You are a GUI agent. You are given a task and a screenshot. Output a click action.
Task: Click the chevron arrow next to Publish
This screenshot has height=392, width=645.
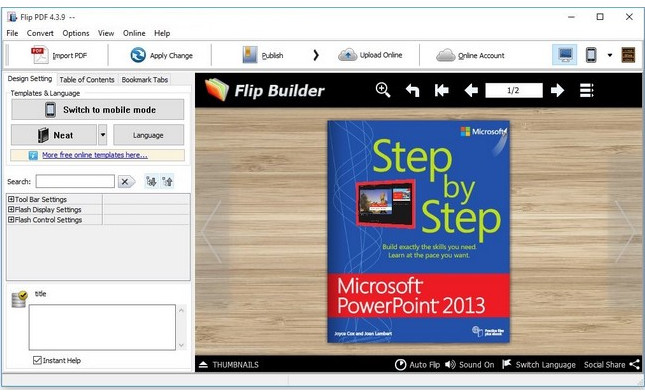pyautogui.click(x=316, y=55)
